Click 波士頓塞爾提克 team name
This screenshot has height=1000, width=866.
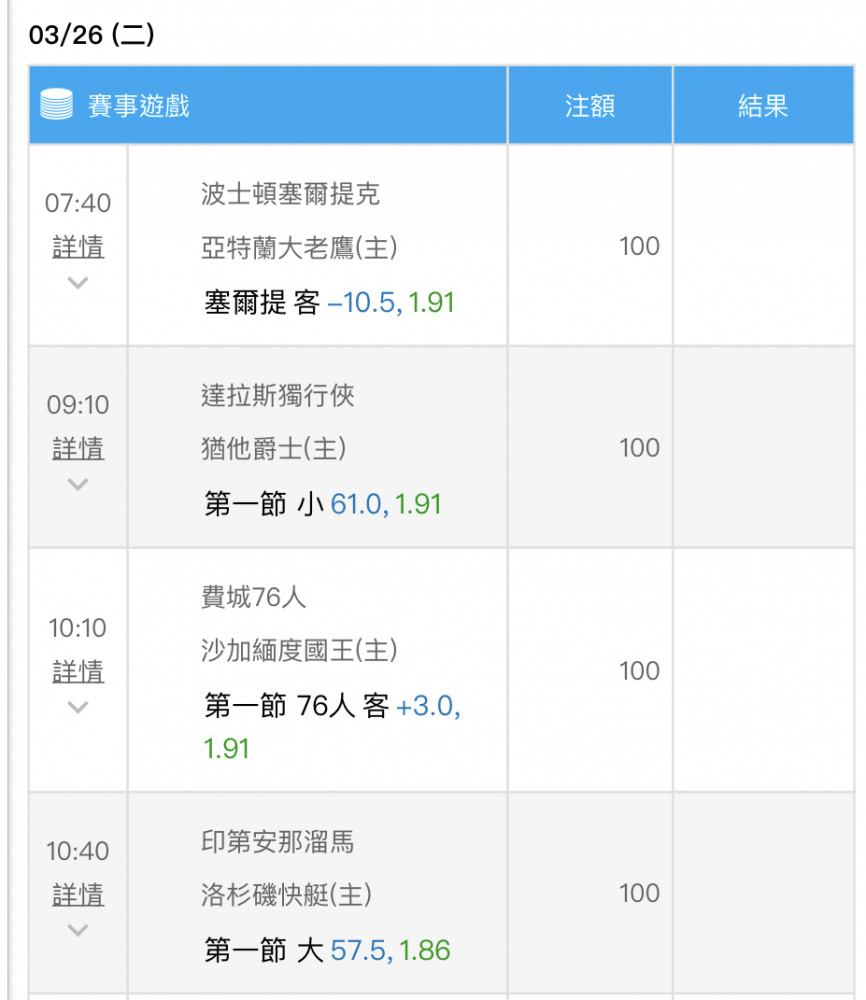pyautogui.click(x=290, y=194)
